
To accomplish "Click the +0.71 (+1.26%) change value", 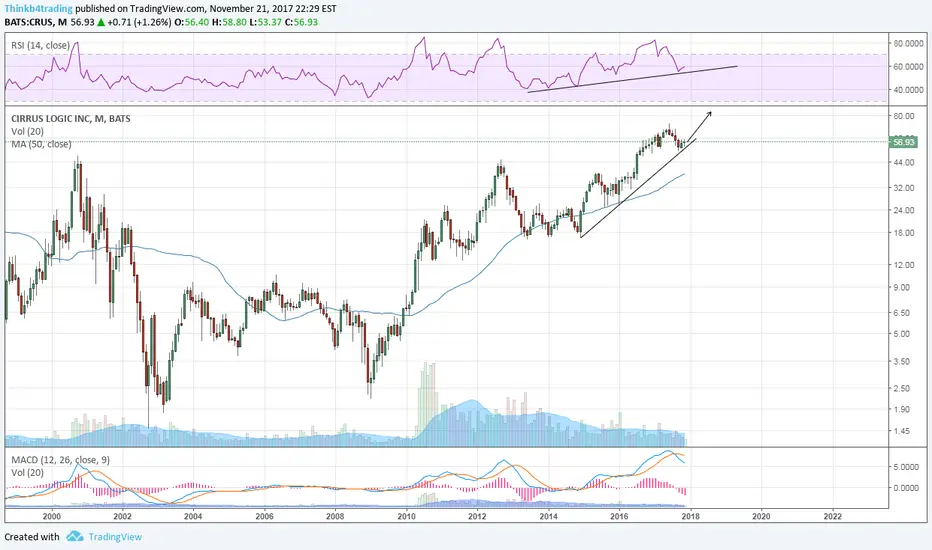I will click(x=140, y=22).
